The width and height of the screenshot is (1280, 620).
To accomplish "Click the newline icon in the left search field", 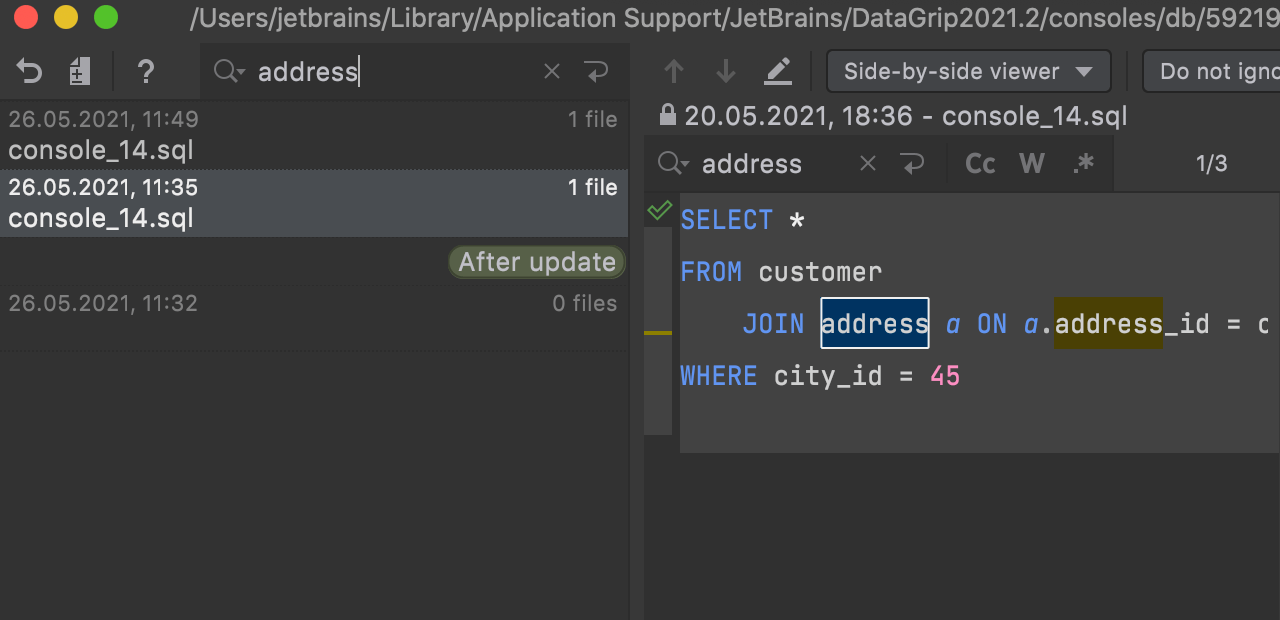I will coord(596,72).
